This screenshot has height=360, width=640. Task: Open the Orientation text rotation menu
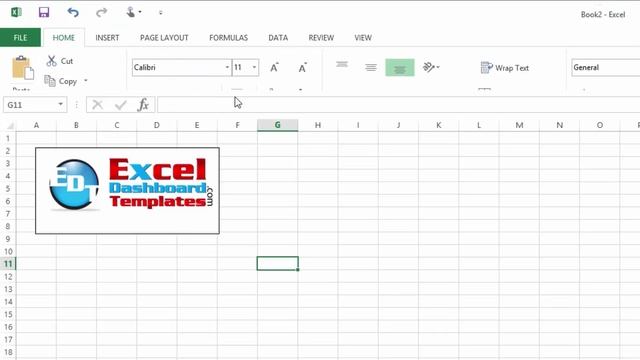coord(431,67)
